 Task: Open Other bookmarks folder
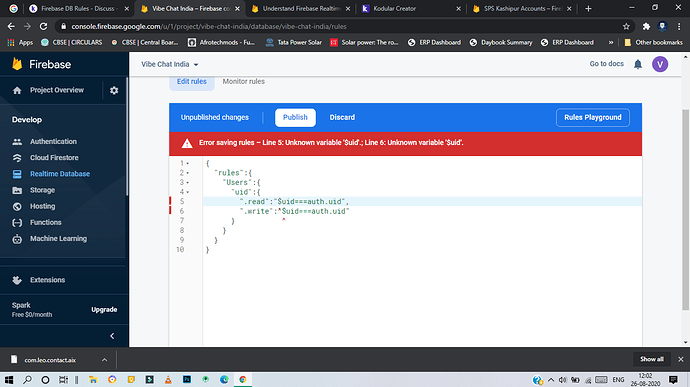click(x=653, y=43)
